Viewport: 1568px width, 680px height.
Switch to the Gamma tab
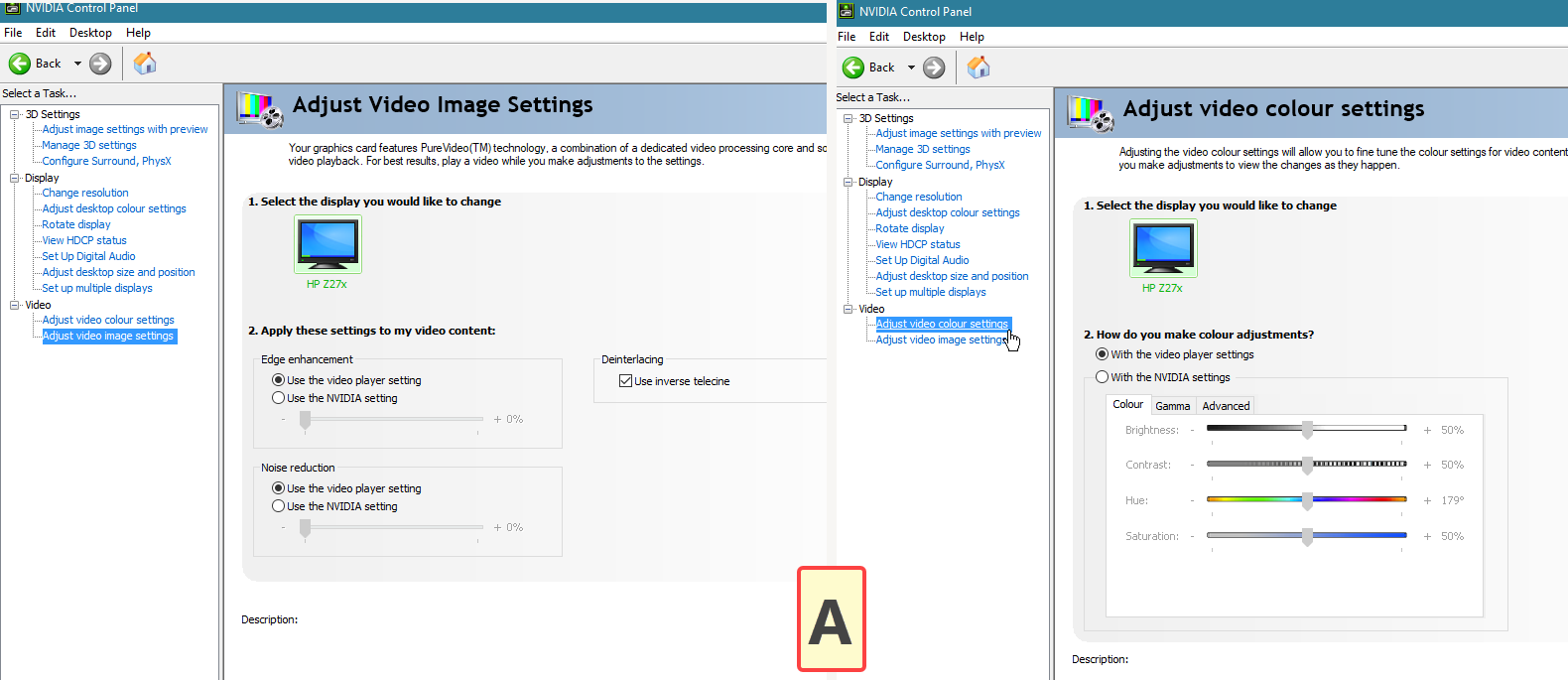1172,406
